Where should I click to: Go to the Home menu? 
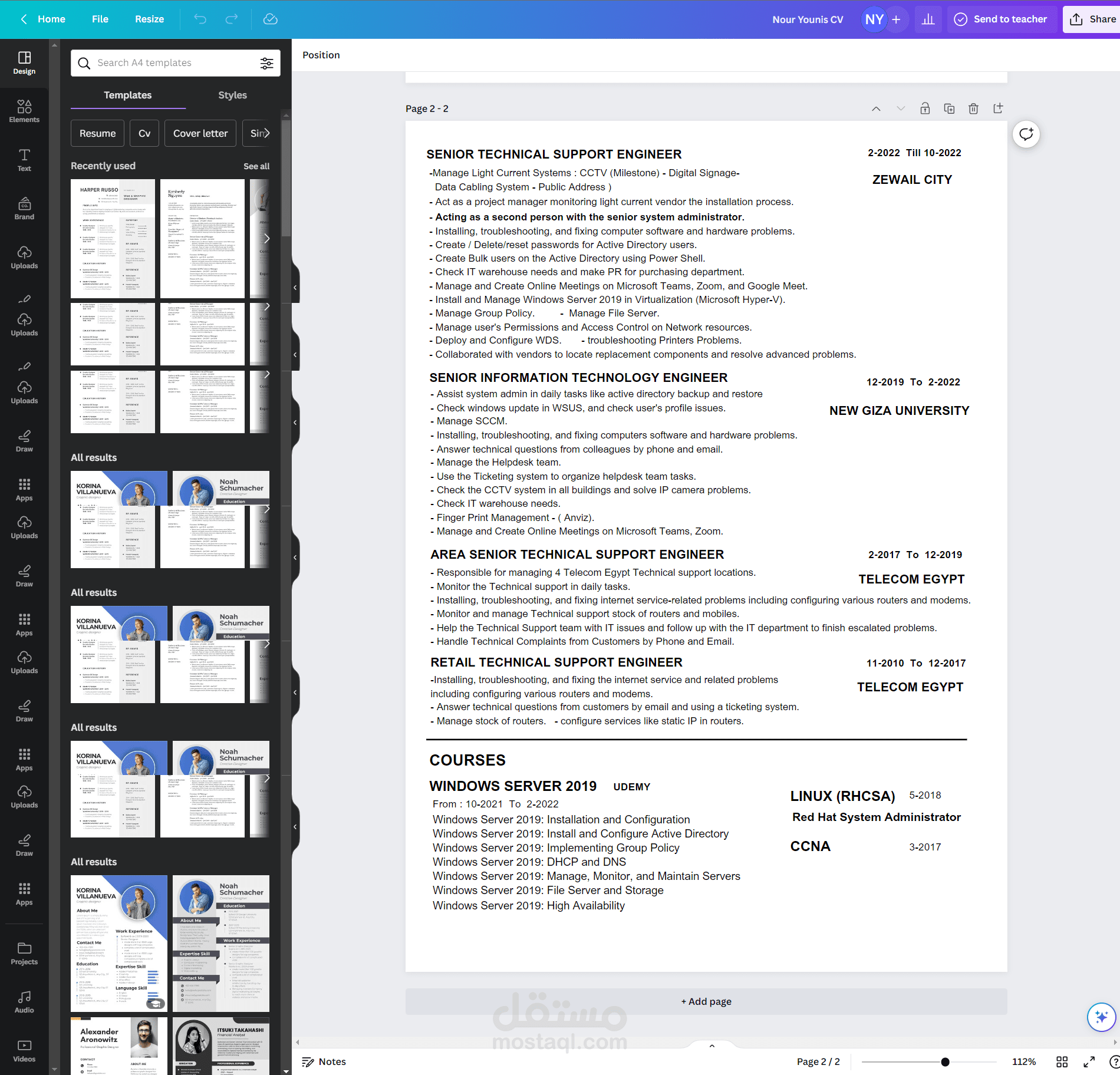tap(51, 19)
